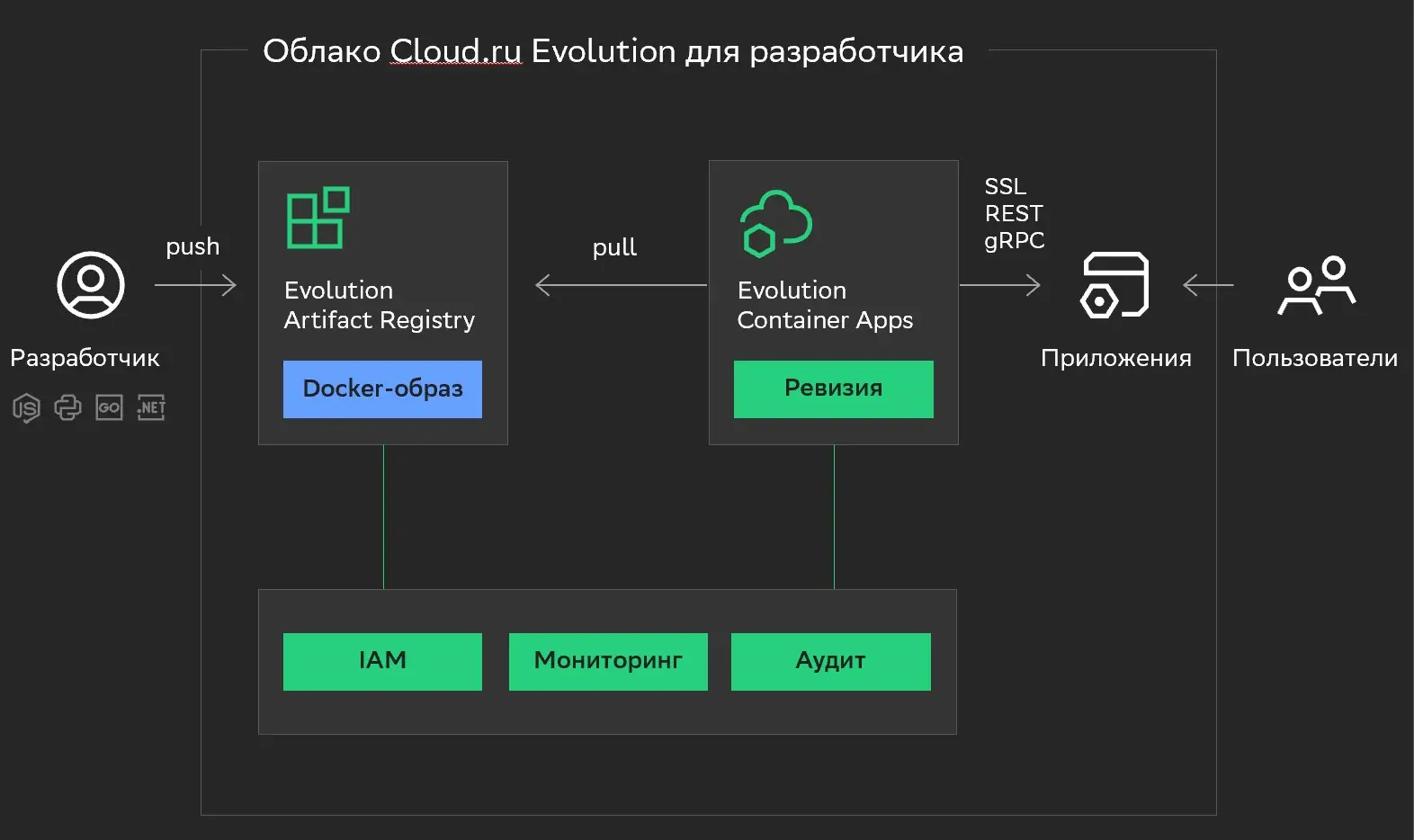Click the pull label
Screen dimensions: 1414x840
coord(614,247)
